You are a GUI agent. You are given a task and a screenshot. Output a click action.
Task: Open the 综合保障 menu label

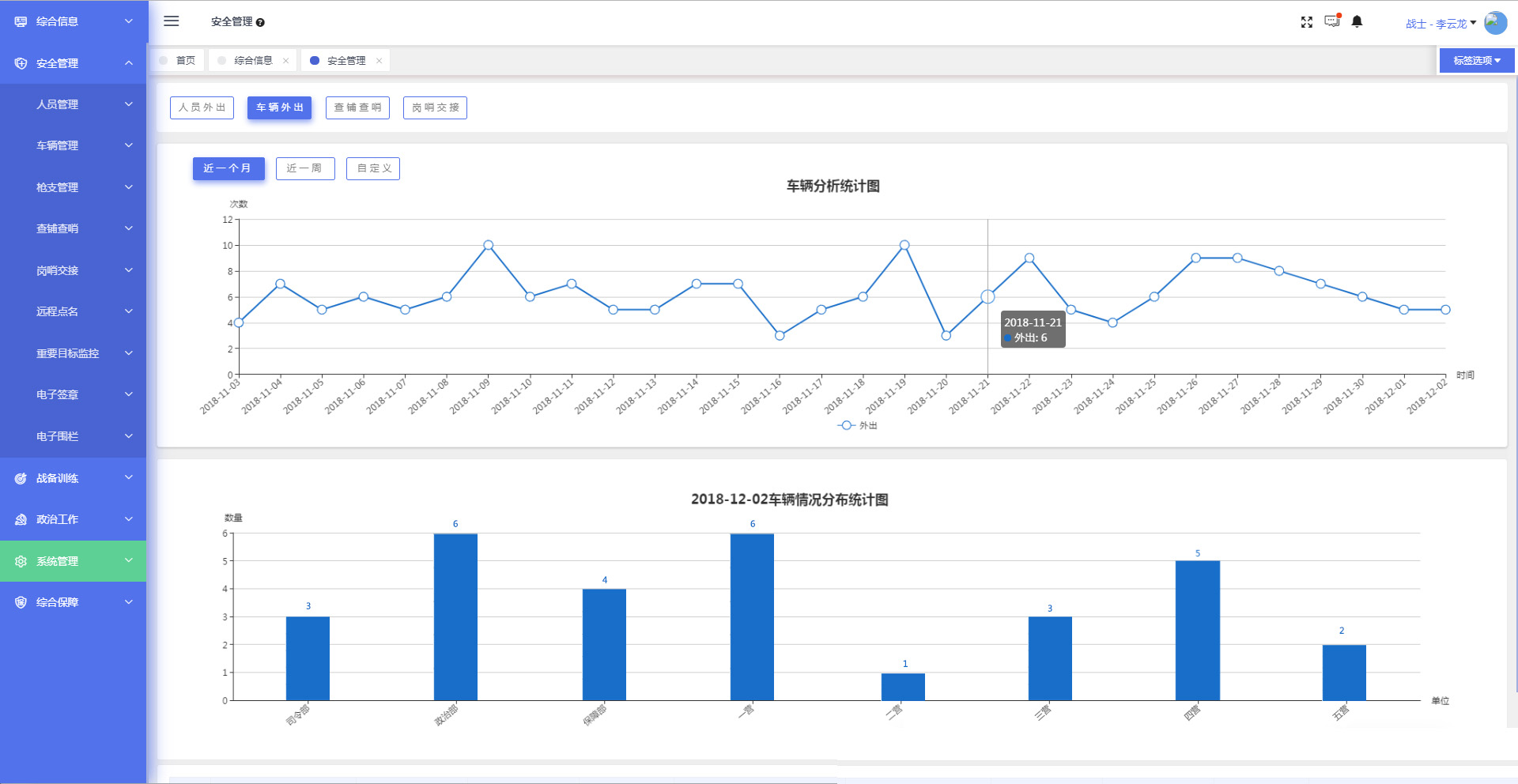pos(57,602)
